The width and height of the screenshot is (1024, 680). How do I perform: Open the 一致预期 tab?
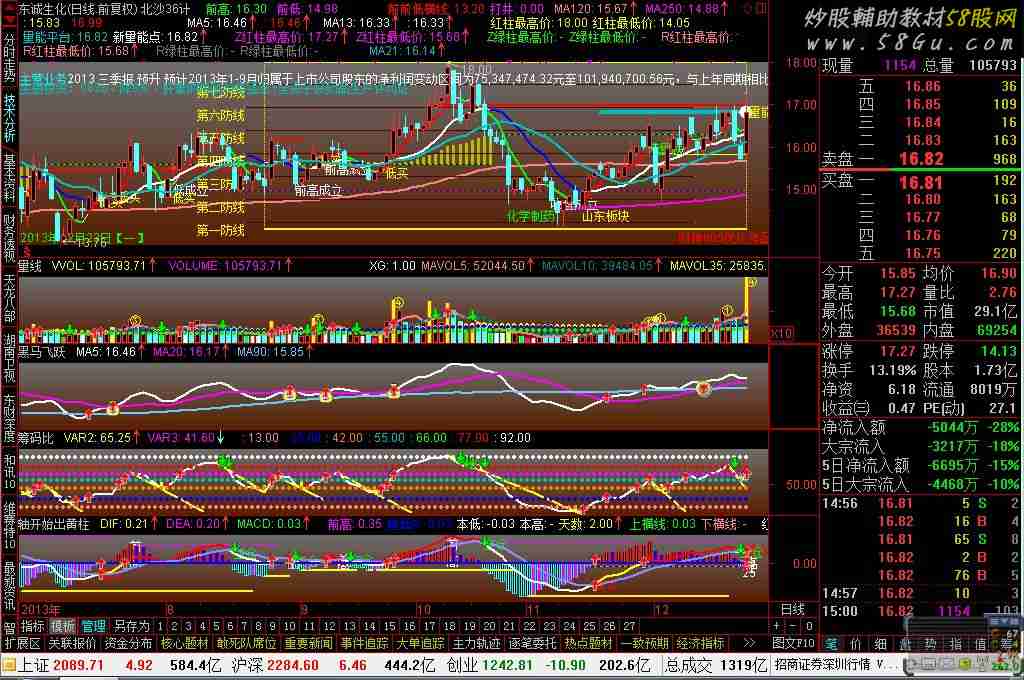pyautogui.click(x=645, y=643)
